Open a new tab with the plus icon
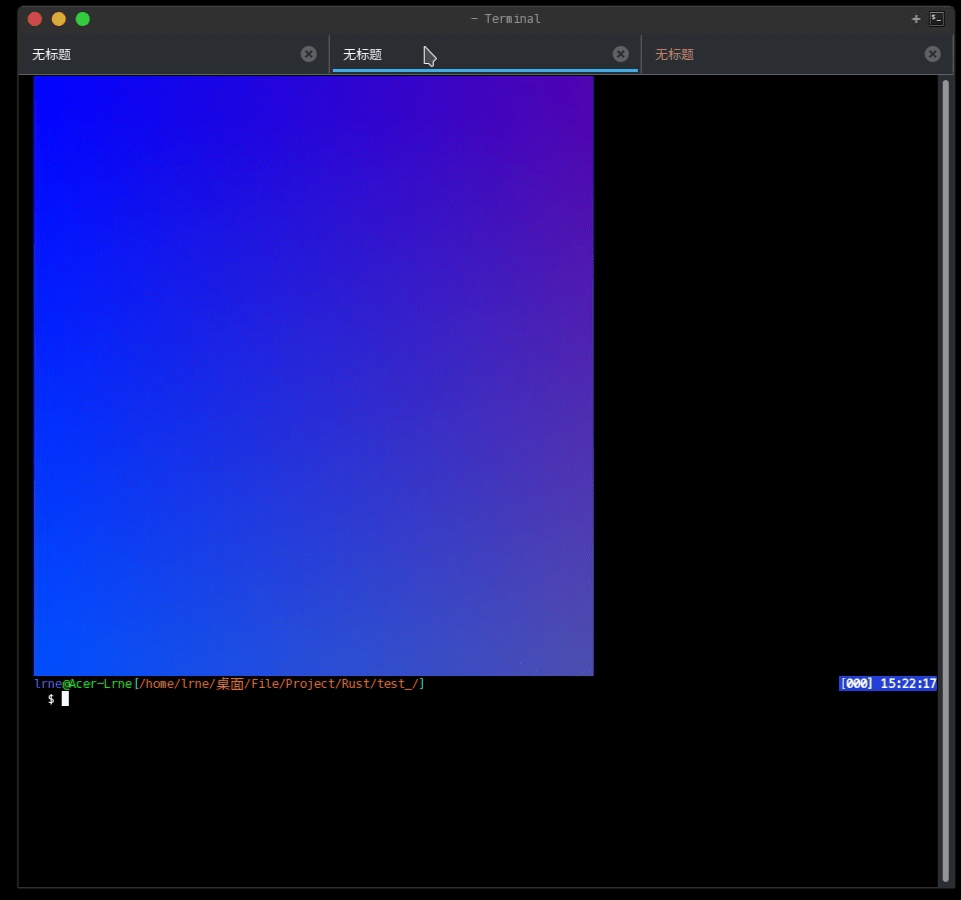 click(916, 18)
